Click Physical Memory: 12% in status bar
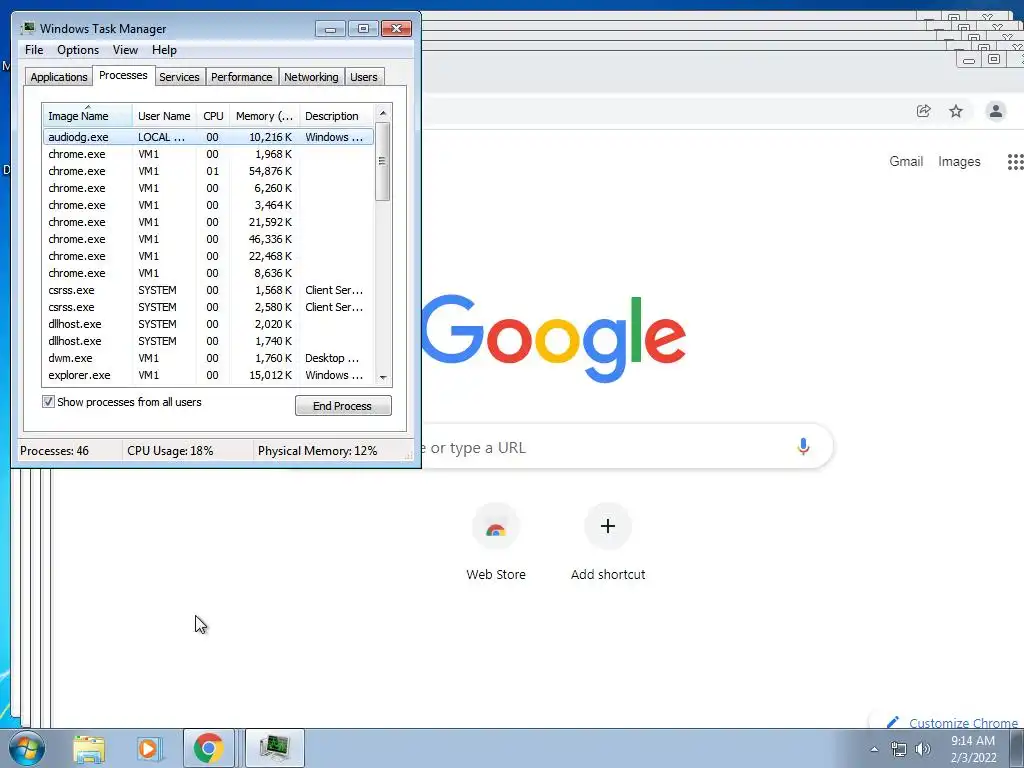Viewport: 1024px width, 768px height. pos(317,451)
